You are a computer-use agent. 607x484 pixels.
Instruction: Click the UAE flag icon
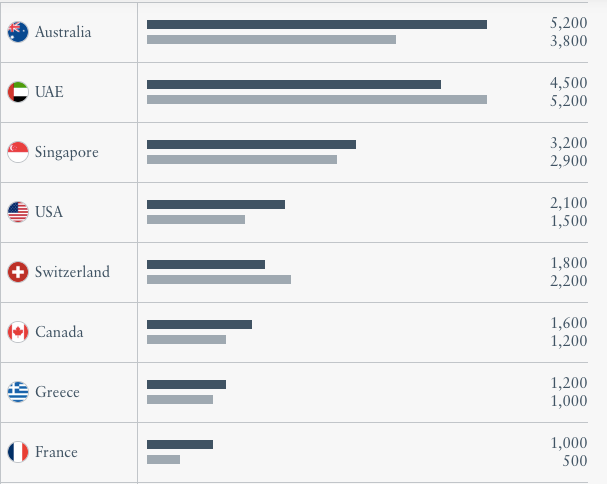coord(18,92)
